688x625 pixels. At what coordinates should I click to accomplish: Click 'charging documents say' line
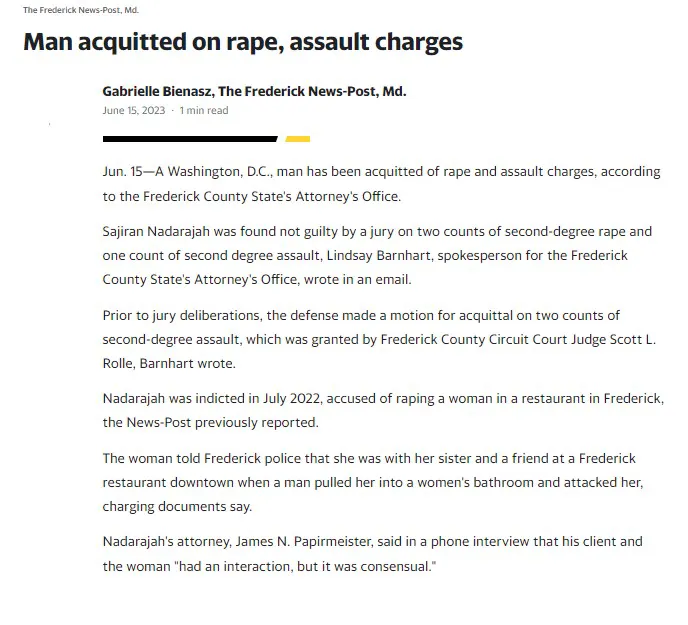(177, 506)
